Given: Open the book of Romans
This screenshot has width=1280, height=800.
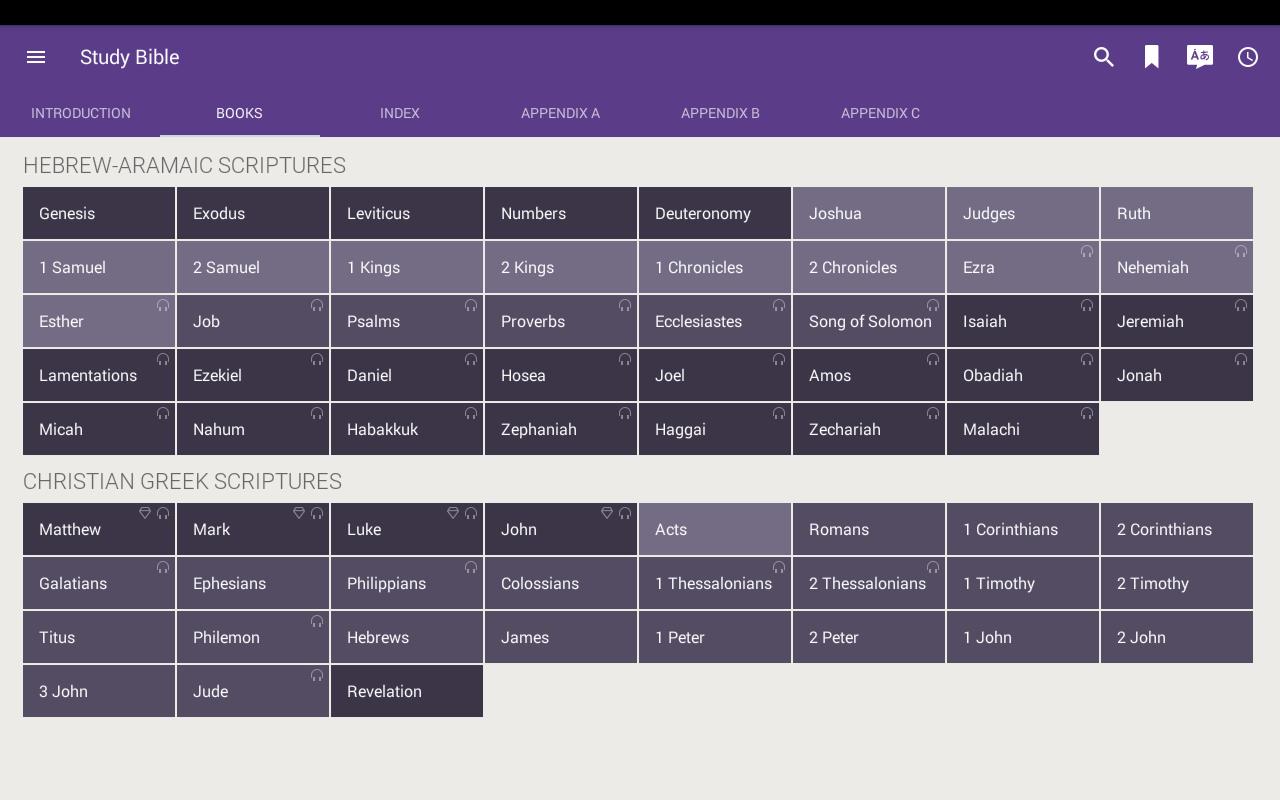Looking at the screenshot, I should (x=869, y=530).
